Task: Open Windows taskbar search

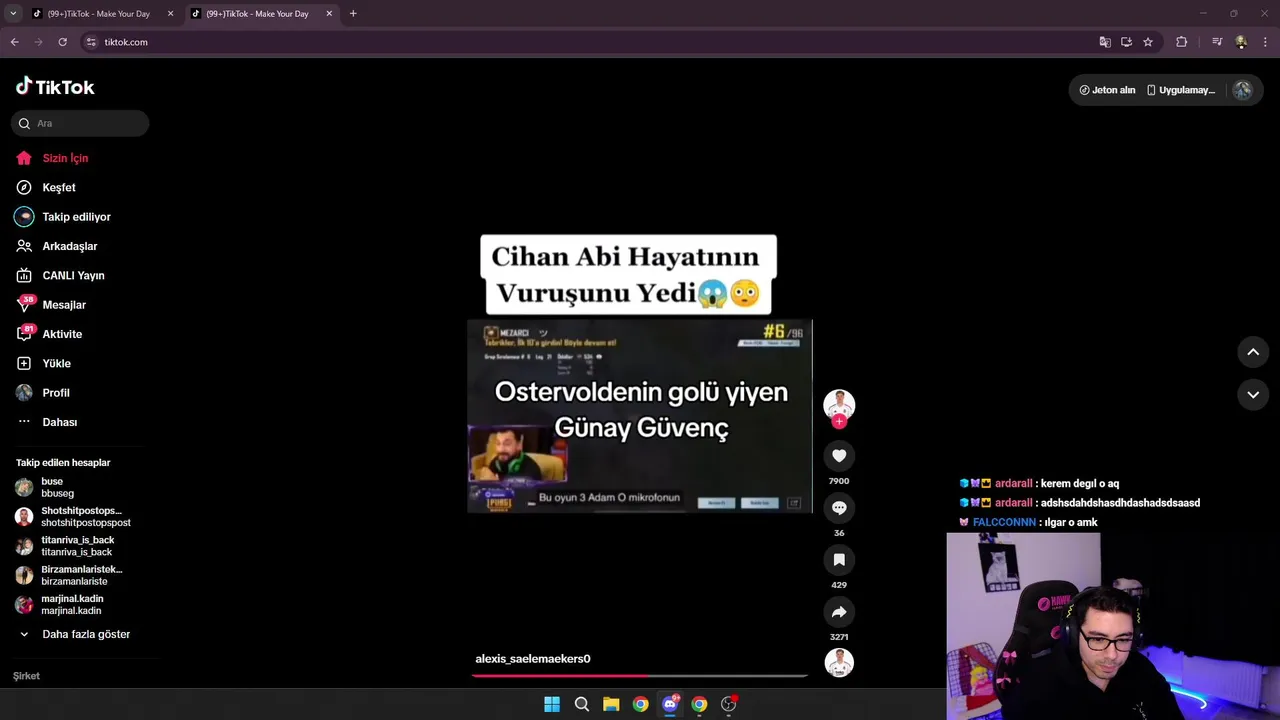Action: click(x=581, y=704)
